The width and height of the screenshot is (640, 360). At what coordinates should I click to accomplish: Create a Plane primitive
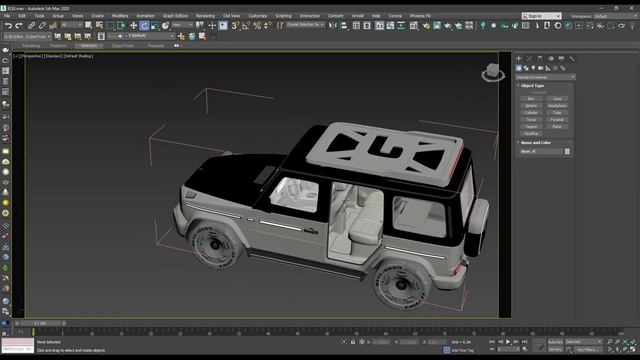click(x=557, y=127)
